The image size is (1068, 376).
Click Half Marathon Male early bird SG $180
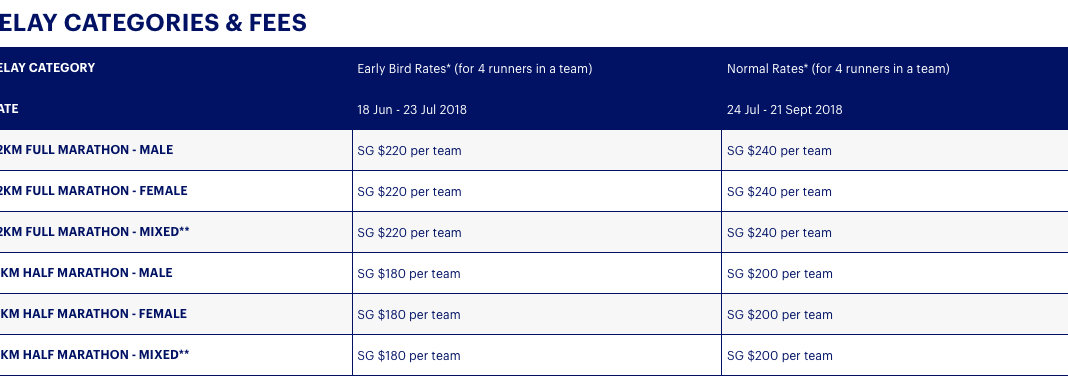[409, 273]
